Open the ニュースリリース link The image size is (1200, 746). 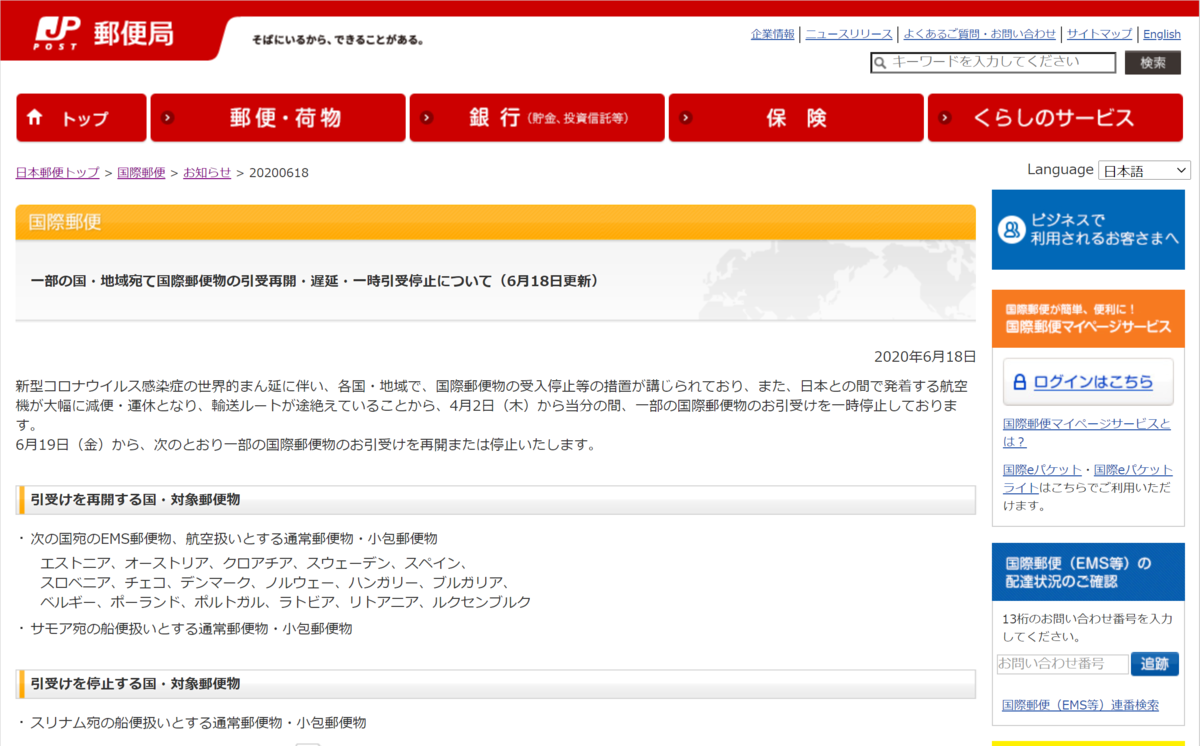point(849,34)
